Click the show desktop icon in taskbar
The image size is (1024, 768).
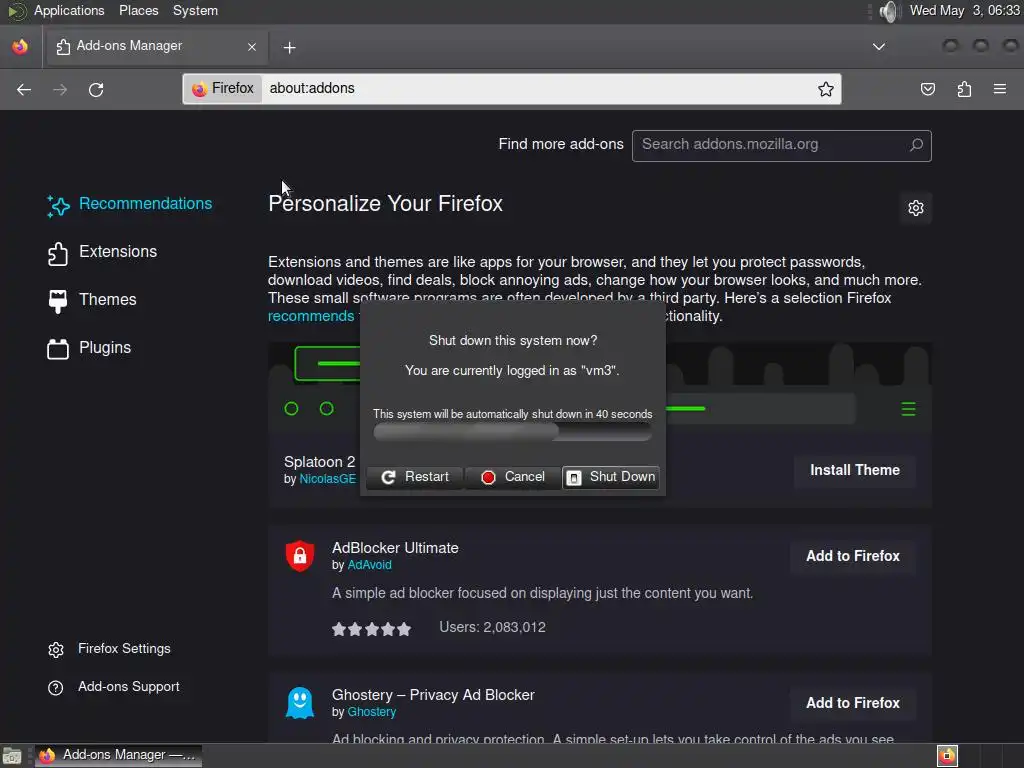(x=12, y=756)
